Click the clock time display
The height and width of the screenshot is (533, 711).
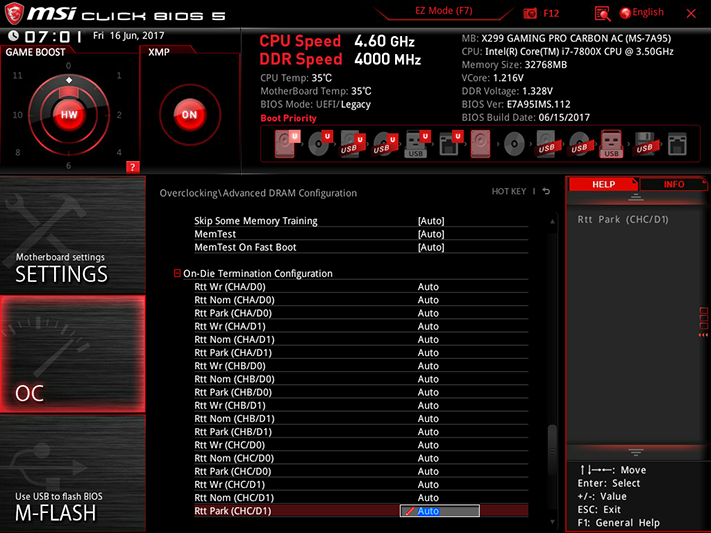click(53, 36)
